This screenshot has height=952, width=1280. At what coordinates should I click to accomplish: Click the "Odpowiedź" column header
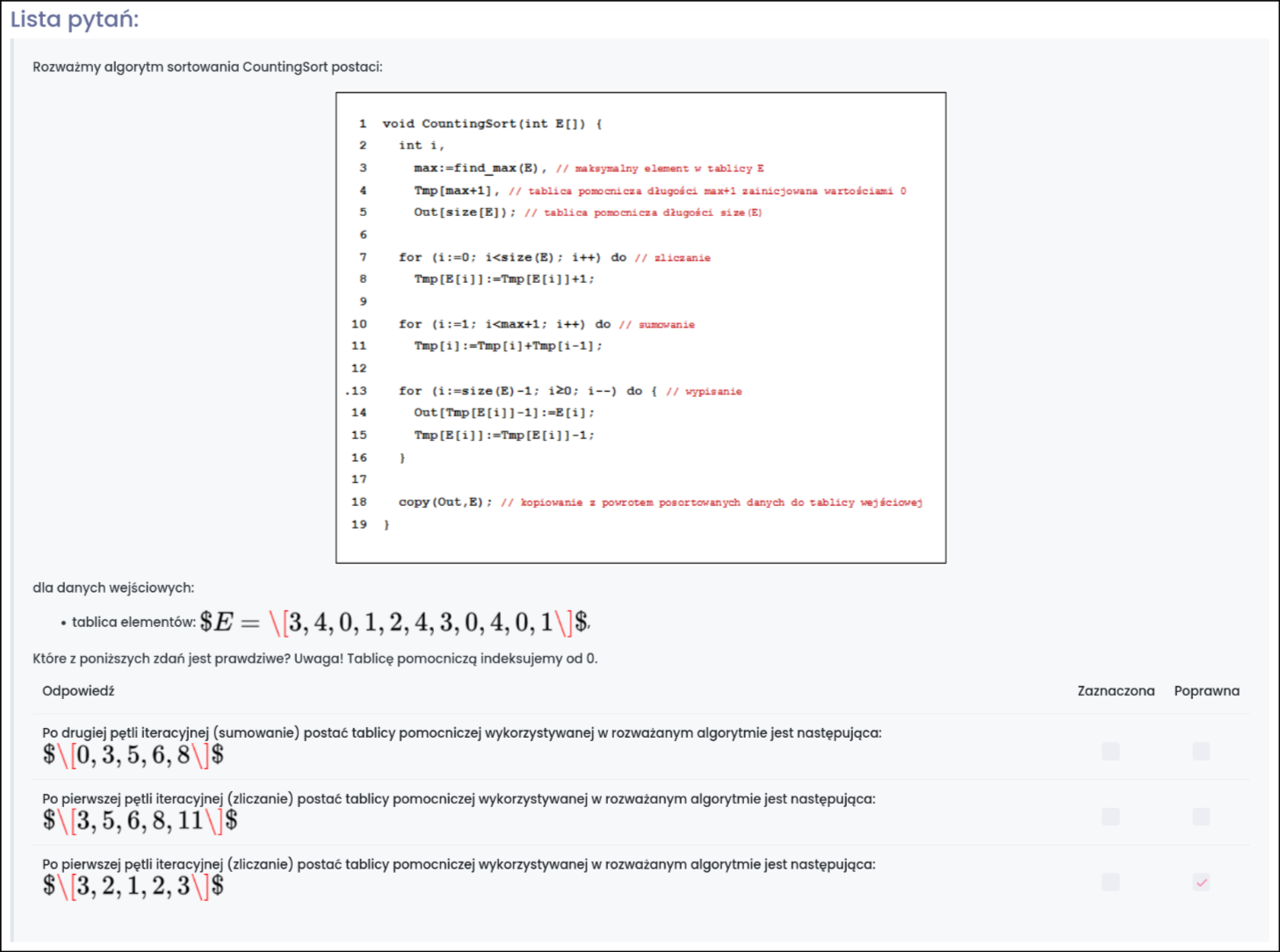78,691
